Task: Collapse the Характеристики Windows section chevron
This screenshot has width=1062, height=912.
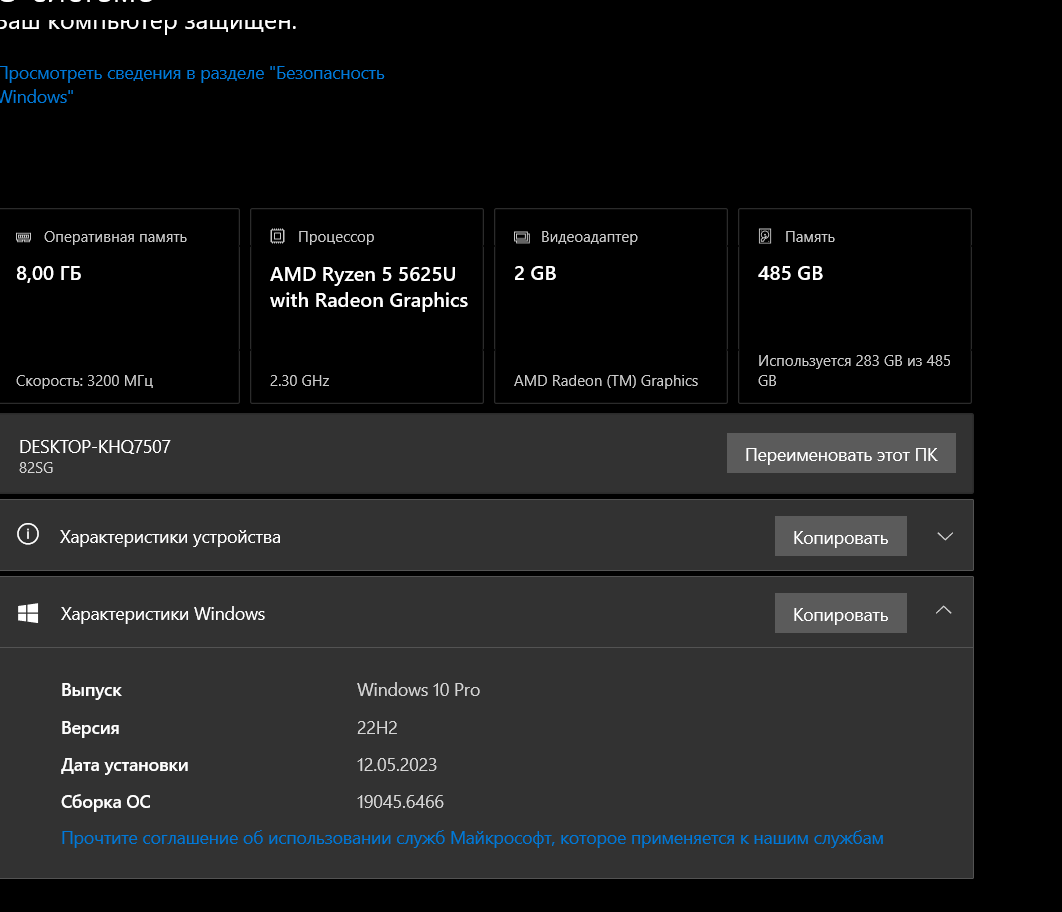Action: (943, 611)
